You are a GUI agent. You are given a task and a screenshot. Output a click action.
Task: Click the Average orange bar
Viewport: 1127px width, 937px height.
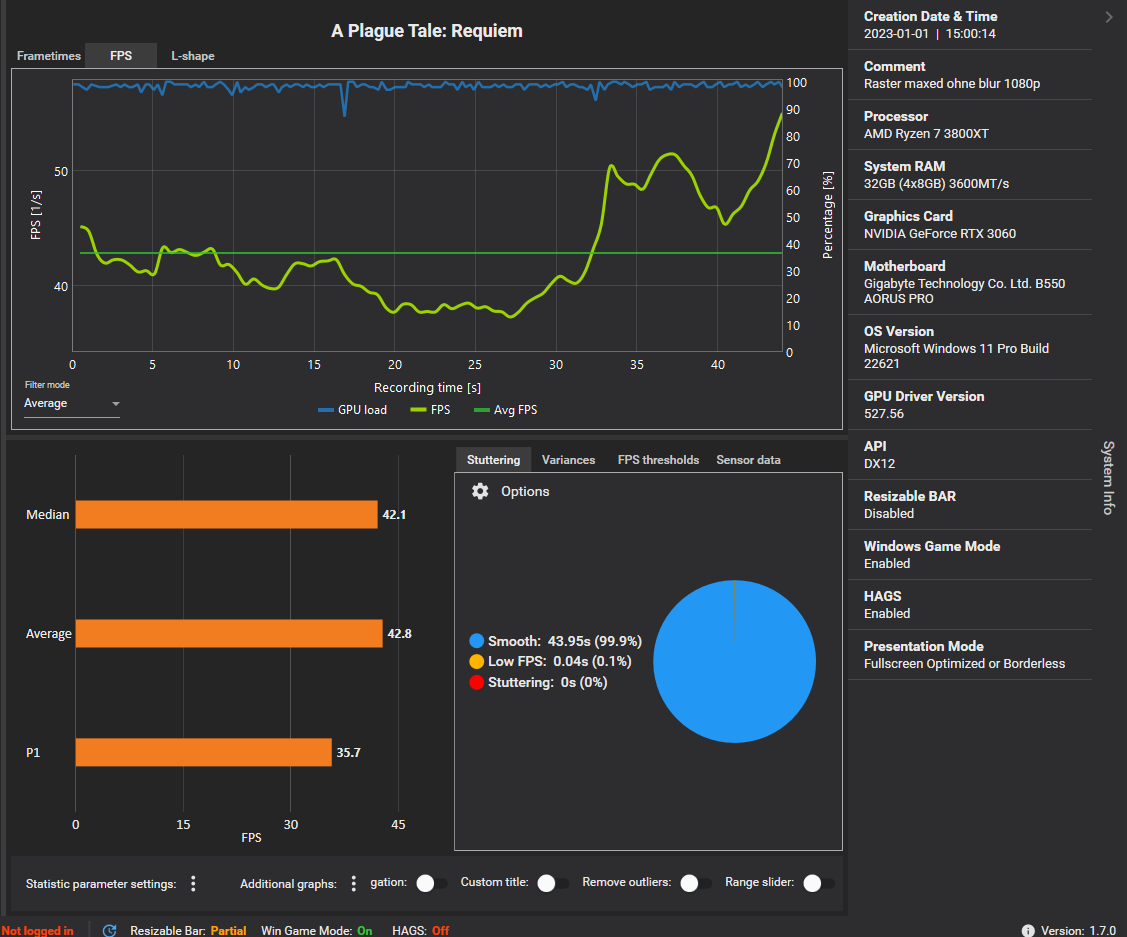pos(229,633)
